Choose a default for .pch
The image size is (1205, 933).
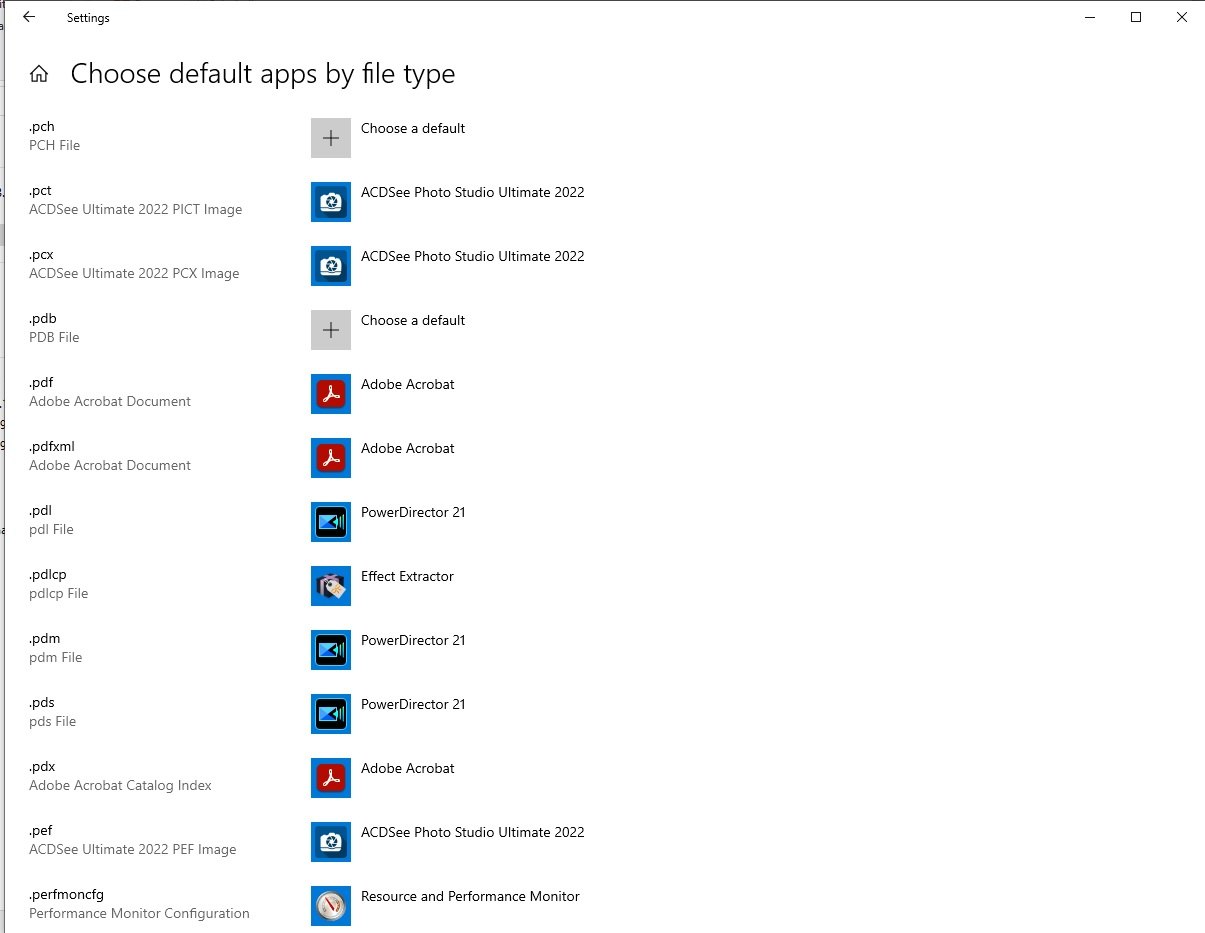pos(413,128)
